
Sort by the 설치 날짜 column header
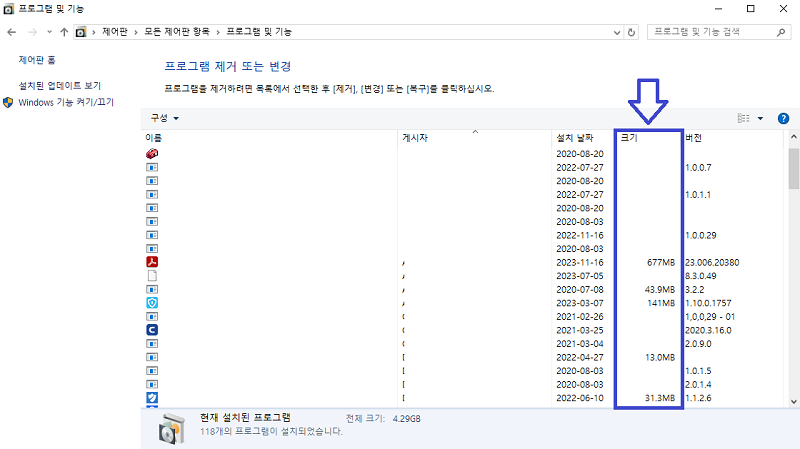(574, 138)
